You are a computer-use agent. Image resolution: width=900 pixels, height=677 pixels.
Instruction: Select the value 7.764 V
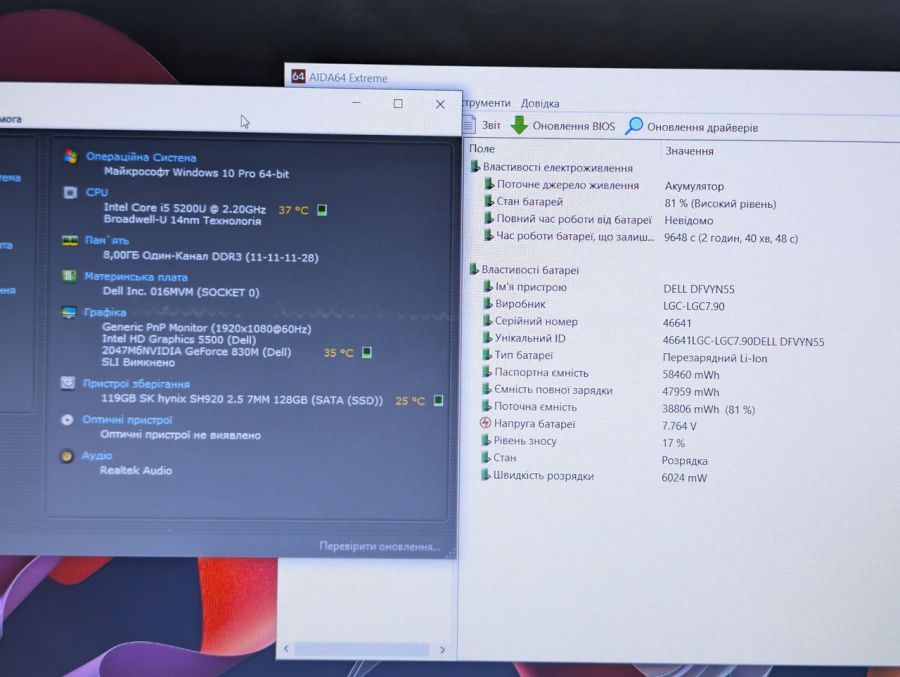coord(679,426)
